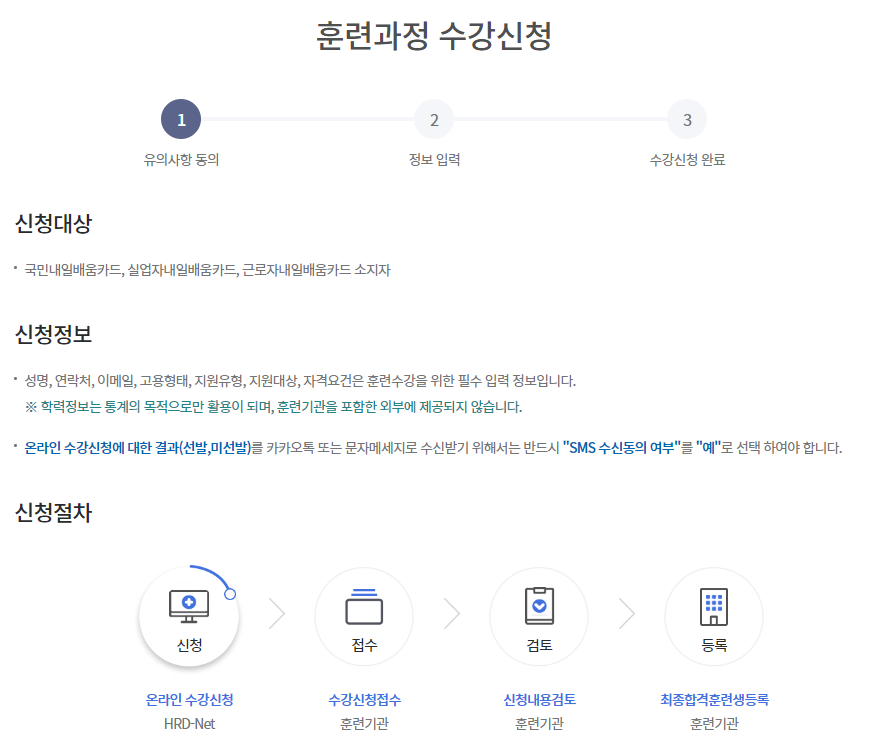Click step 1 circle for 유의사항 동의

(x=181, y=119)
